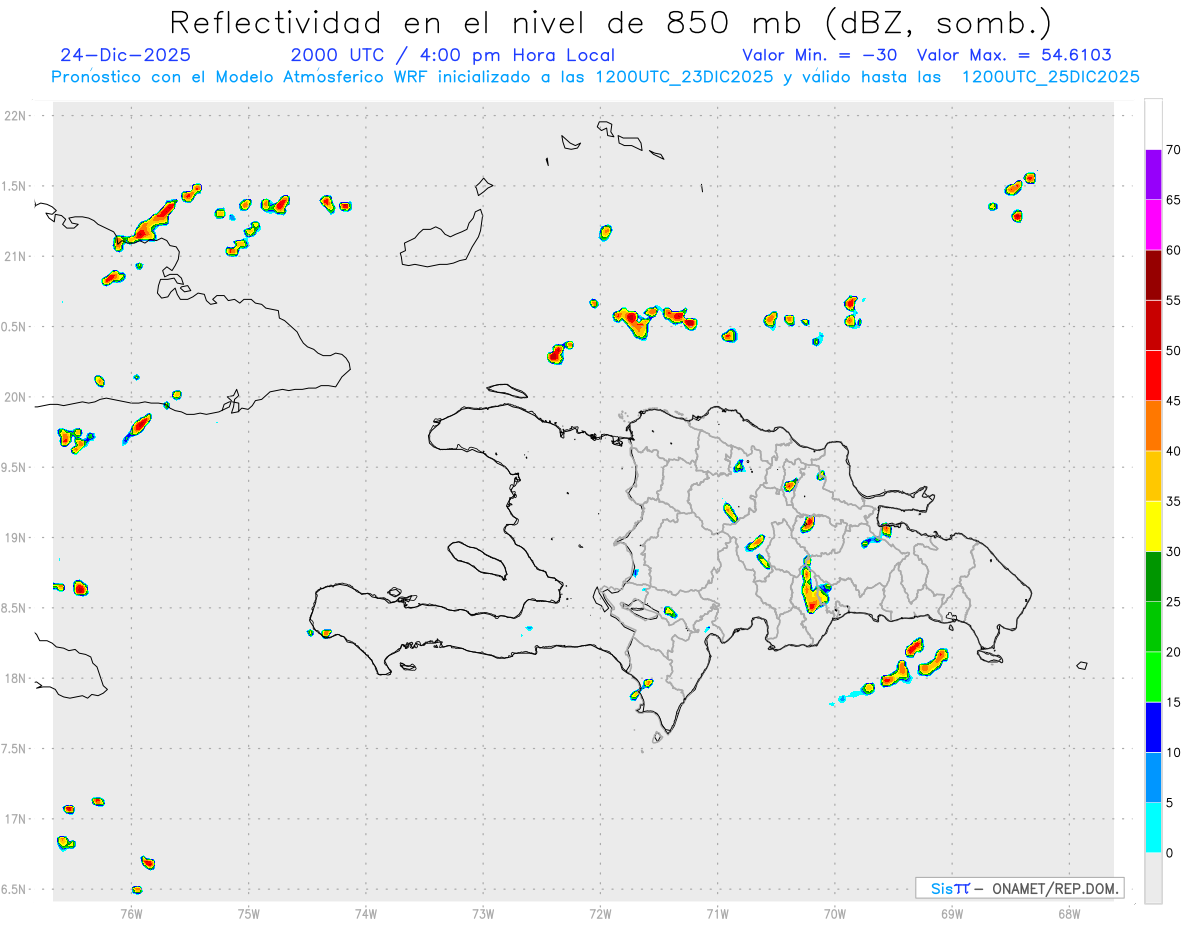Viewport: 1200px width, 927px height.
Task: Click the '55' colorbar scale value
Action: pyautogui.click(x=1173, y=300)
